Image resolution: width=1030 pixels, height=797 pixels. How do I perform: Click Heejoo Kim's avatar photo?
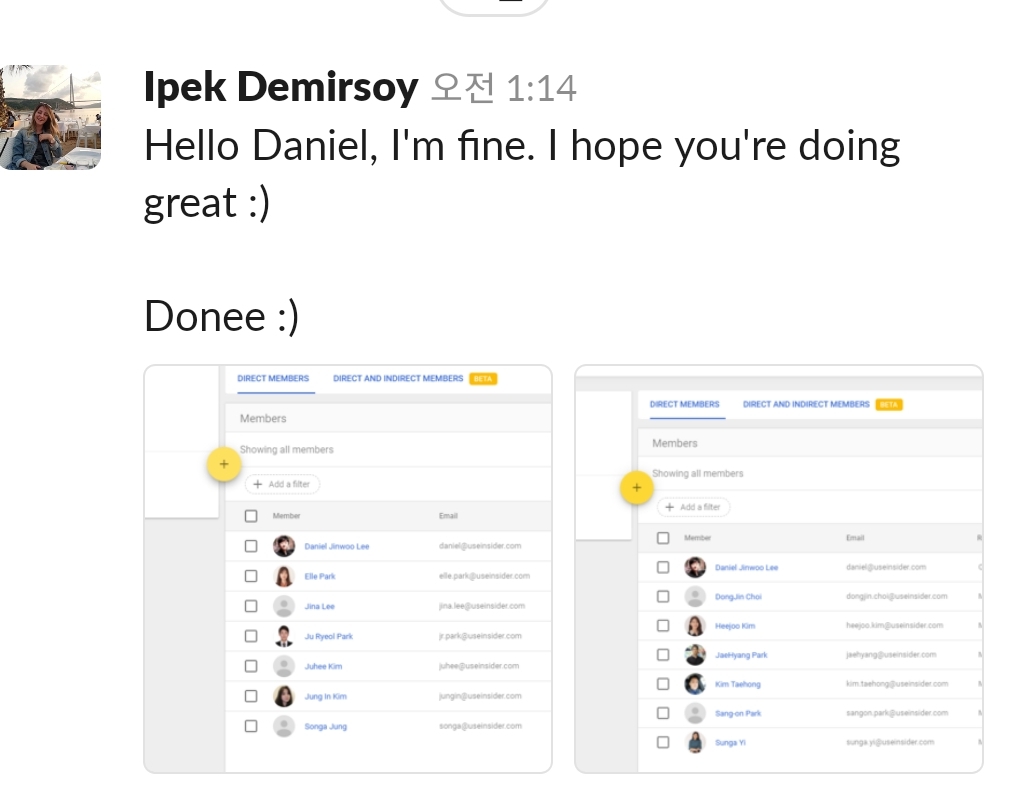click(695, 626)
